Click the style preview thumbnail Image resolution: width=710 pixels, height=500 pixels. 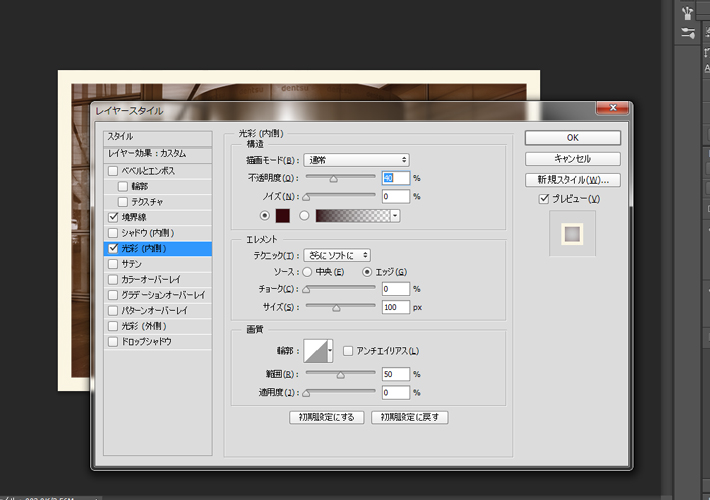pos(572,234)
